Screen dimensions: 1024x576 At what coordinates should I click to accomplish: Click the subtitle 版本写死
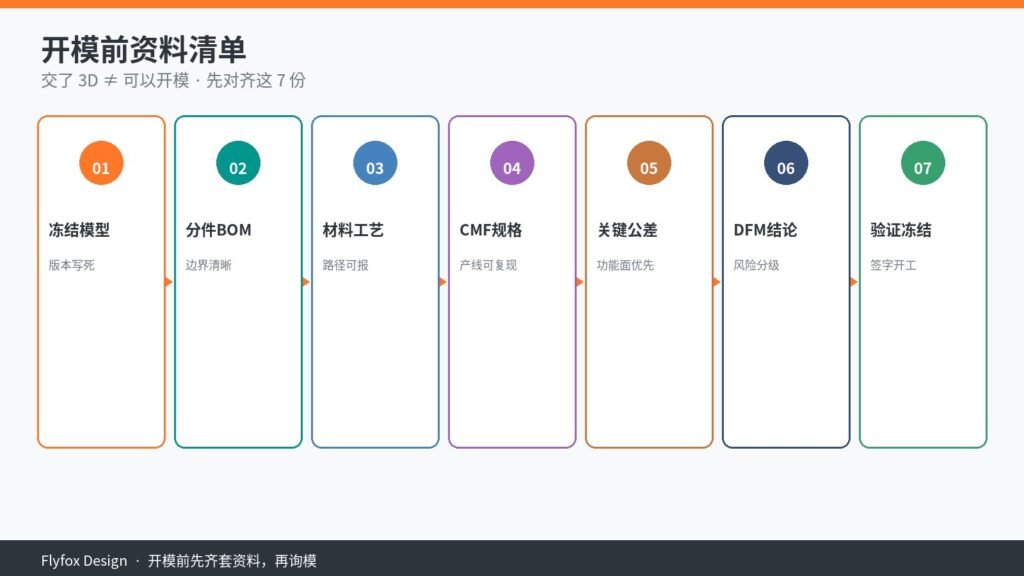tap(71, 265)
